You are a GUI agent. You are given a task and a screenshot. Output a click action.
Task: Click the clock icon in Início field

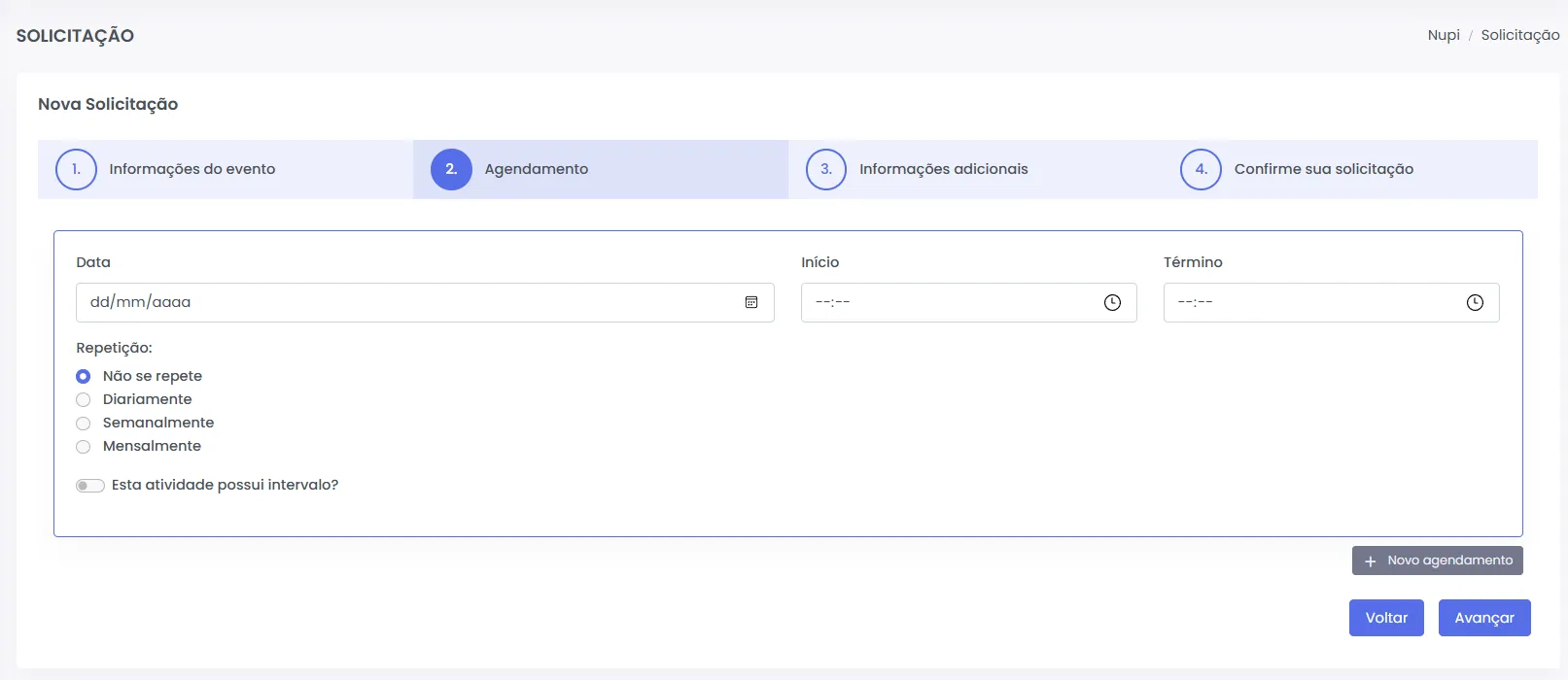click(x=1112, y=303)
